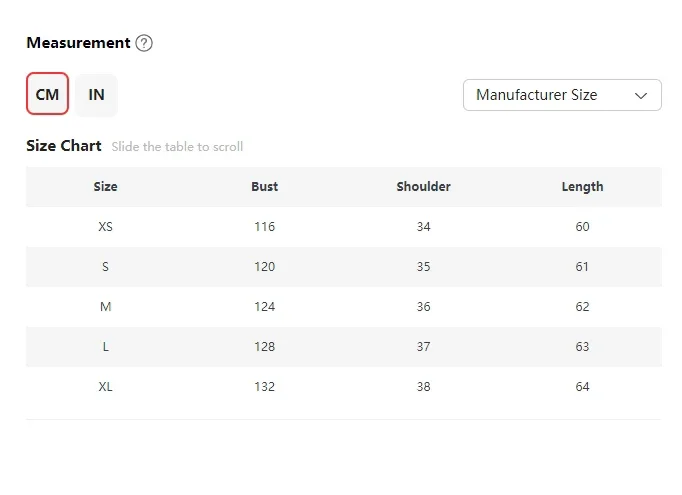The width and height of the screenshot is (682, 495).
Task: Switch units to CM
Action: tap(47, 94)
